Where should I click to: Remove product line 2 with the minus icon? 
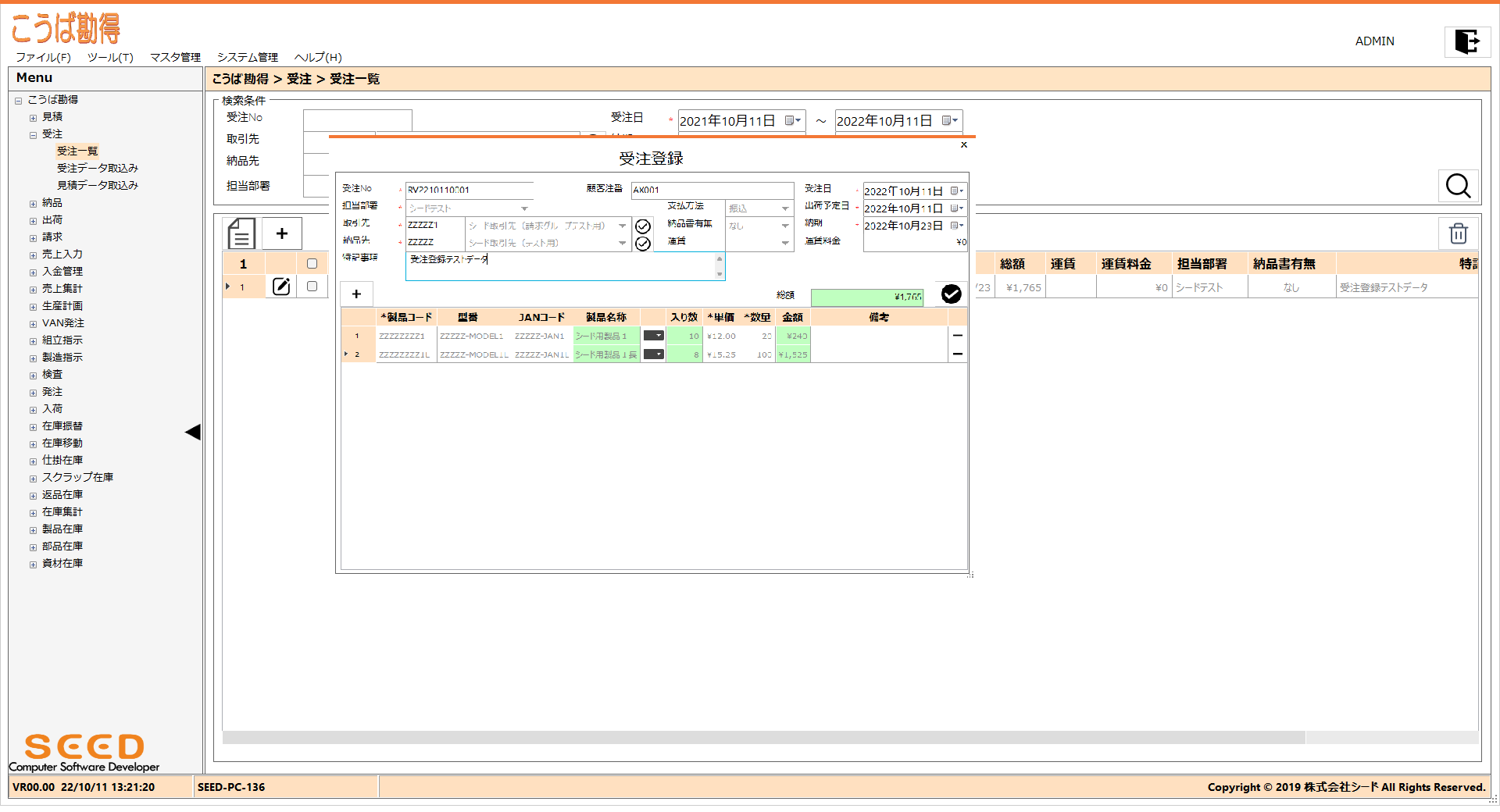[x=957, y=354]
